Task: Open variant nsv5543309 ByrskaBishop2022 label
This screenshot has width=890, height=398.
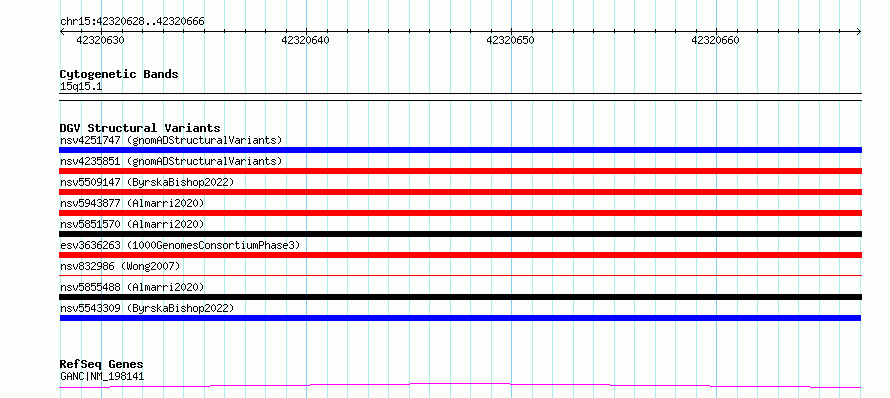Action: (147, 308)
